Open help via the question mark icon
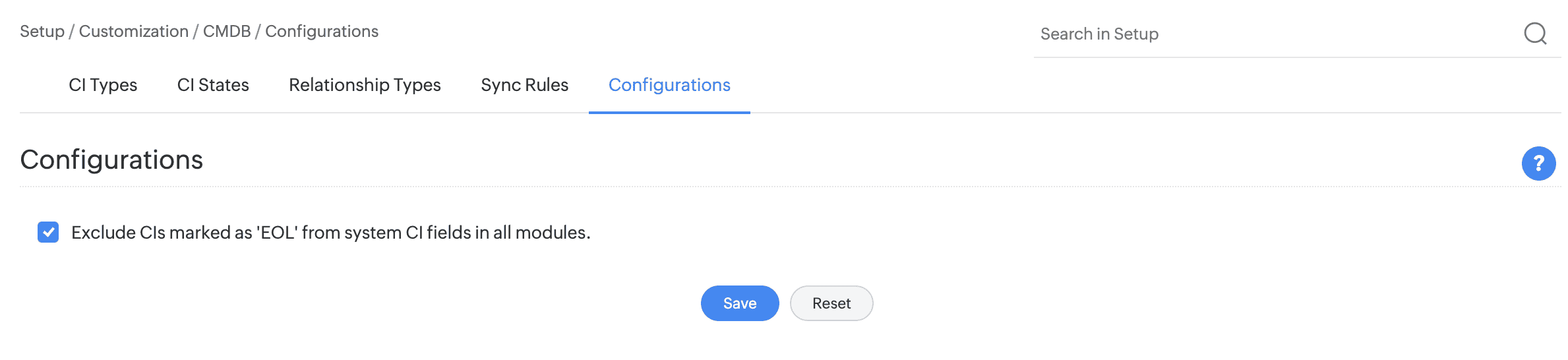 point(1538,164)
